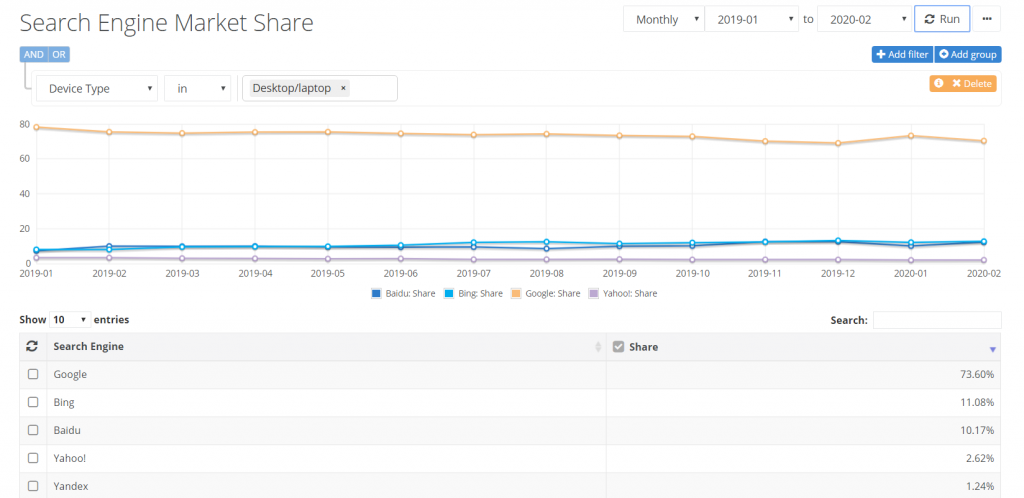Click the Yahoo! 2019-06 data point

point(400,259)
